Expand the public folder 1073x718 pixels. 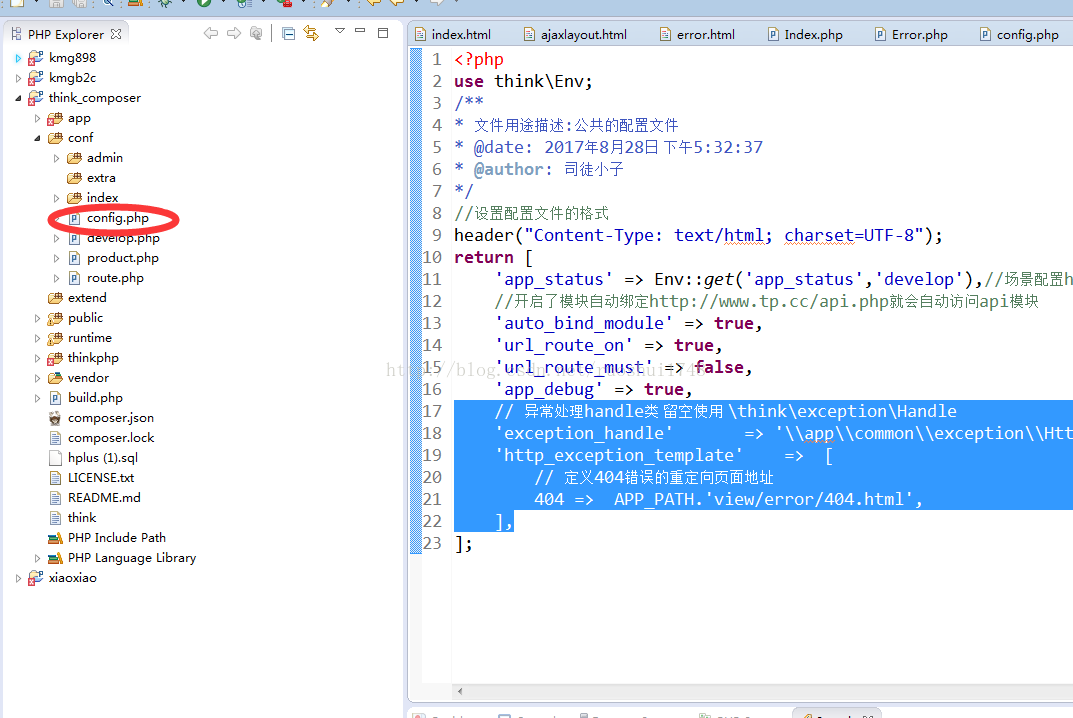pyautogui.click(x=38, y=318)
